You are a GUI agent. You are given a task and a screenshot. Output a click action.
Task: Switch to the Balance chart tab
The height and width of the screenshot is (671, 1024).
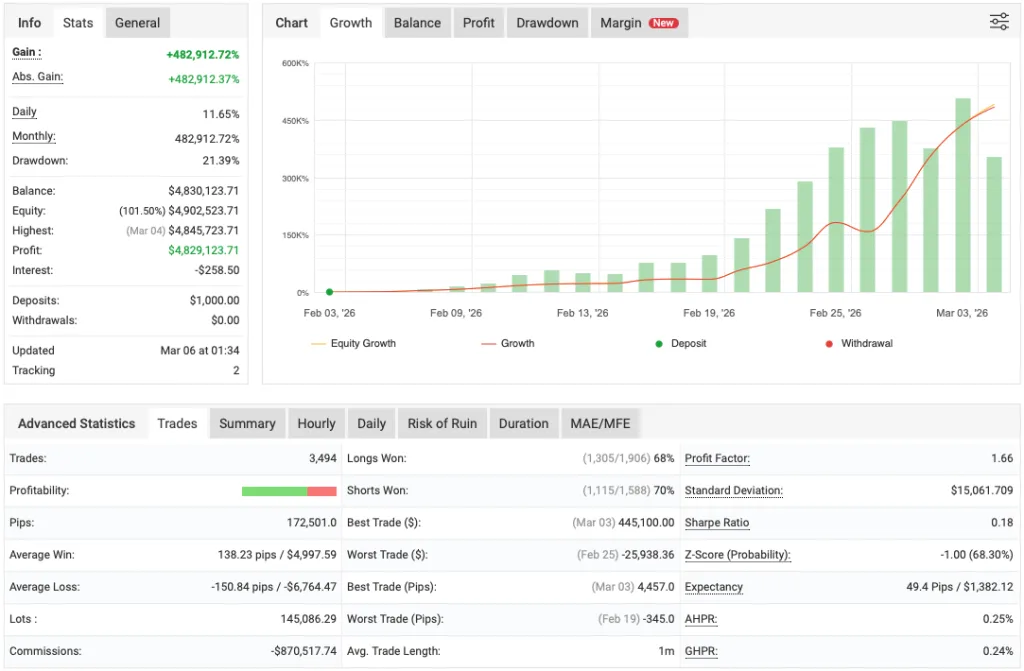pyautogui.click(x=417, y=22)
